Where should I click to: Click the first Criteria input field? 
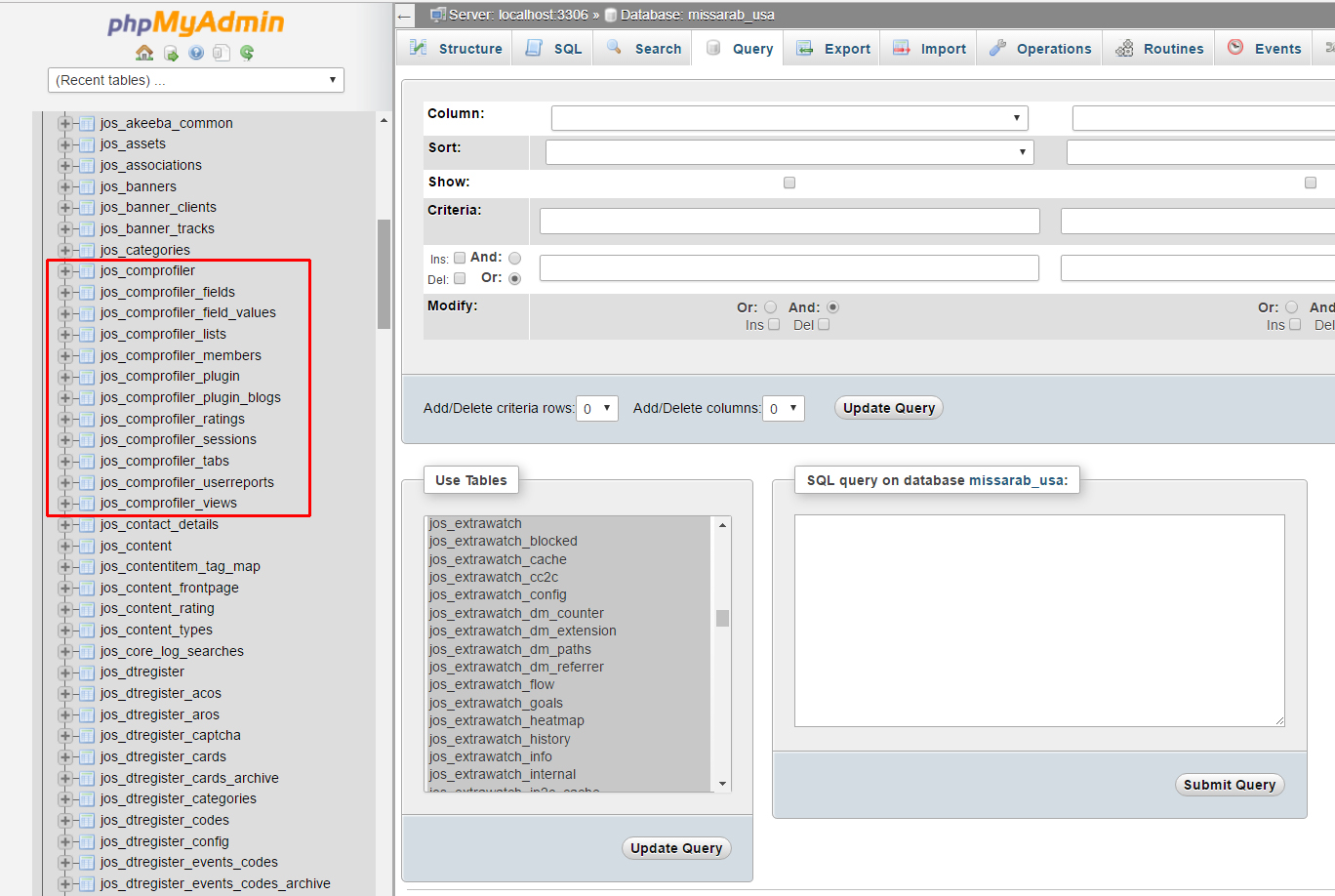pyautogui.click(x=789, y=221)
